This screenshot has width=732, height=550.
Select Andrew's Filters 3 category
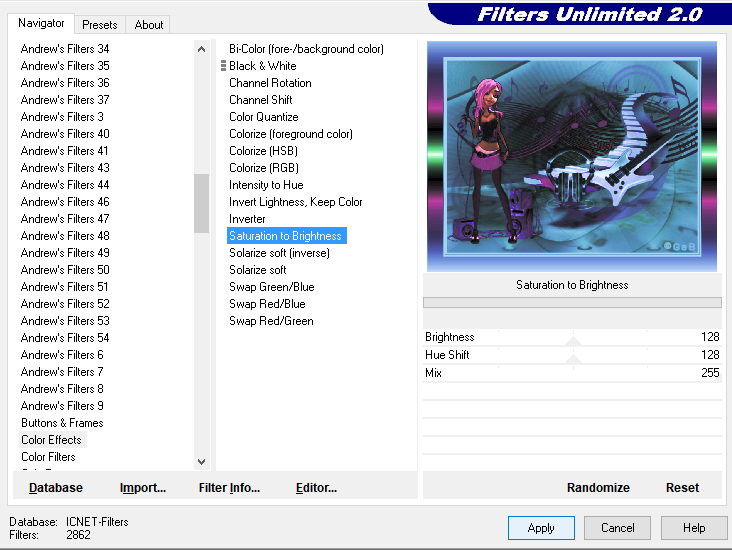[62, 117]
